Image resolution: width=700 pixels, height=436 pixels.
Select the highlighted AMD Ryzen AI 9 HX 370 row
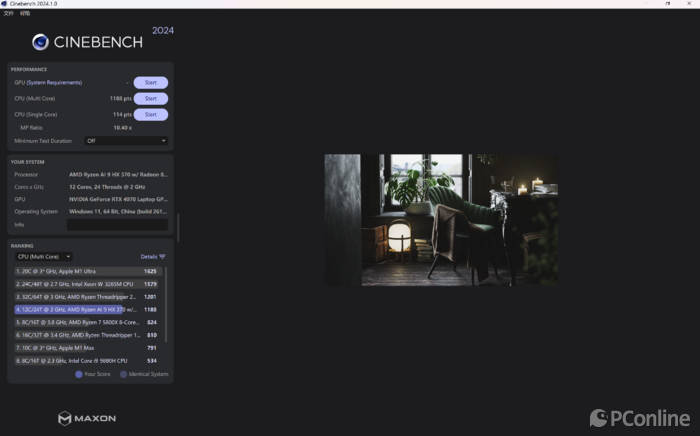[x=87, y=309]
